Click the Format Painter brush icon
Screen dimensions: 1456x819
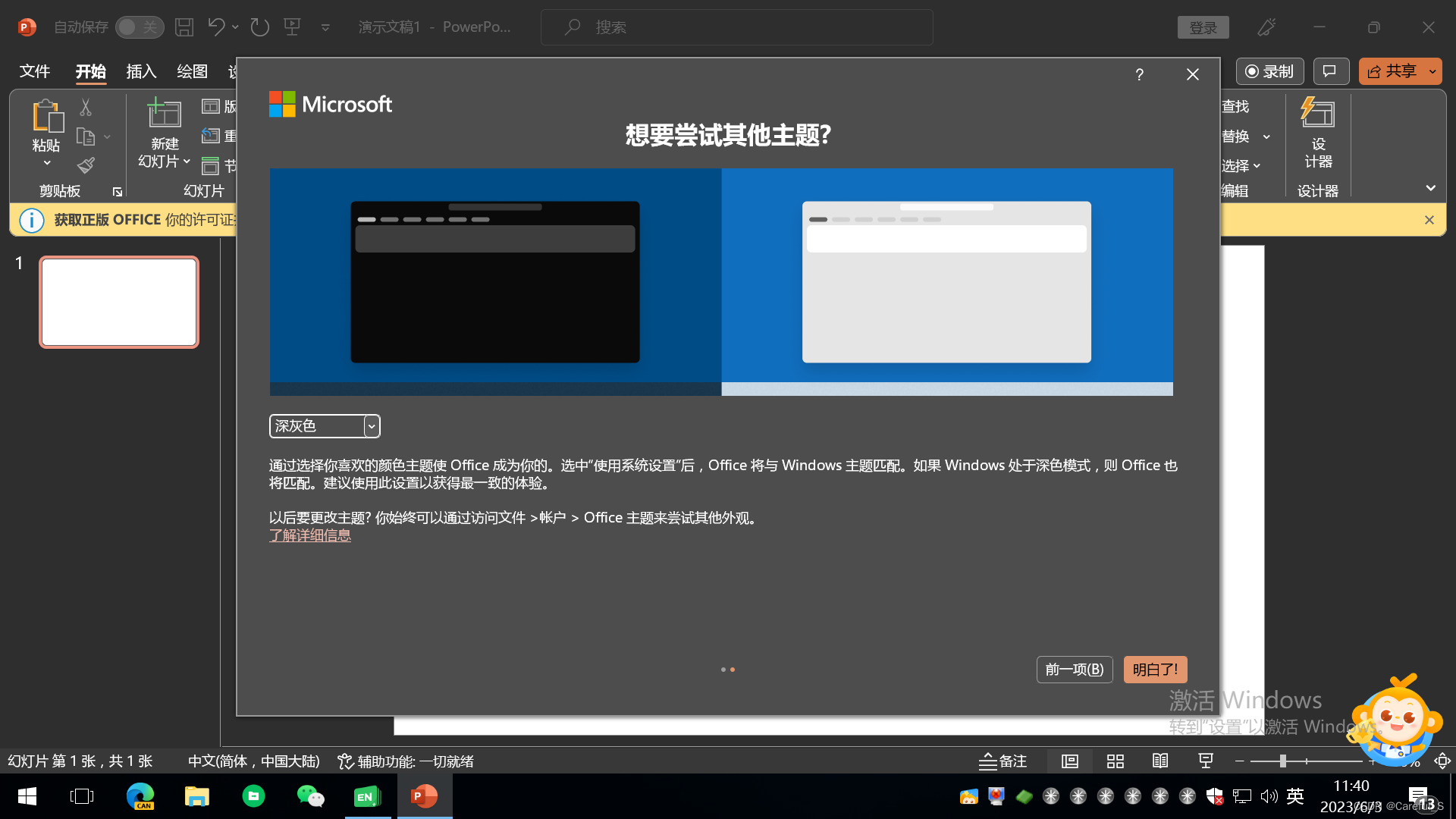[86, 165]
